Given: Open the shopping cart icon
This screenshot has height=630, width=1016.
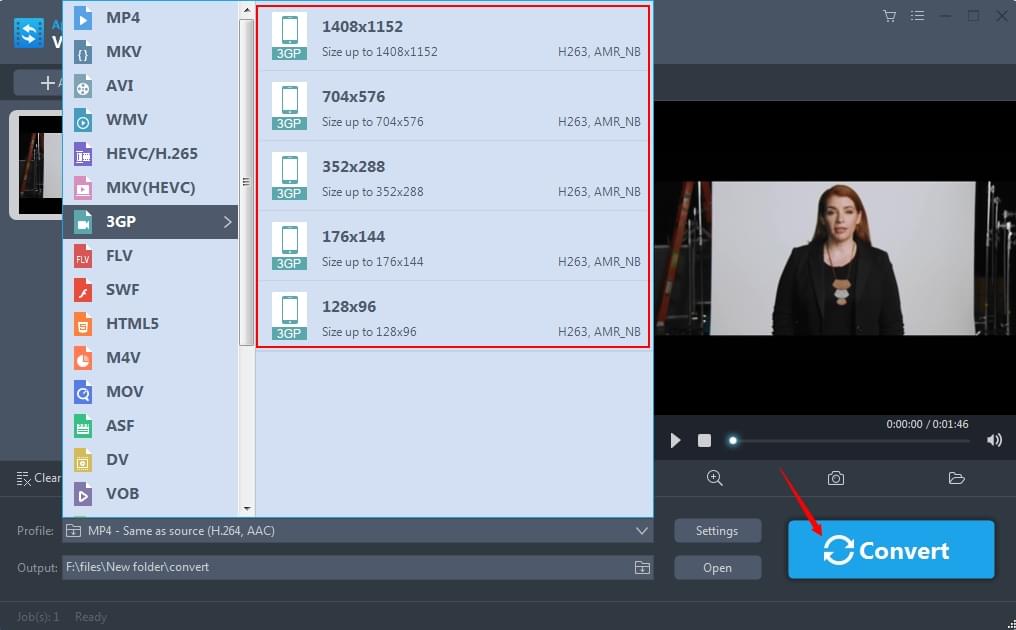Looking at the screenshot, I should (889, 16).
